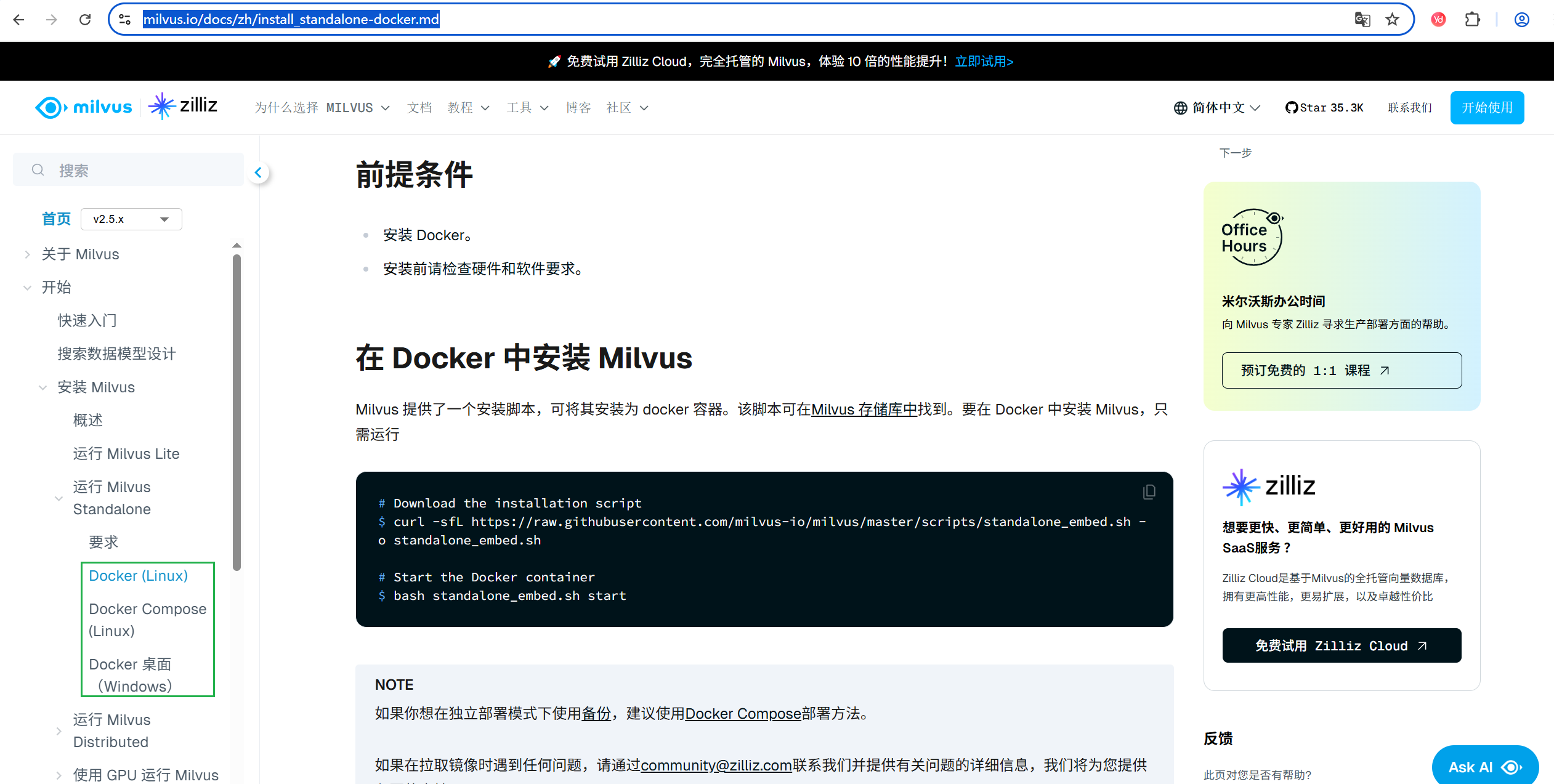1554x784 pixels.
Task: Click the Zilliz logo next to Milvus
Action: click(x=183, y=106)
